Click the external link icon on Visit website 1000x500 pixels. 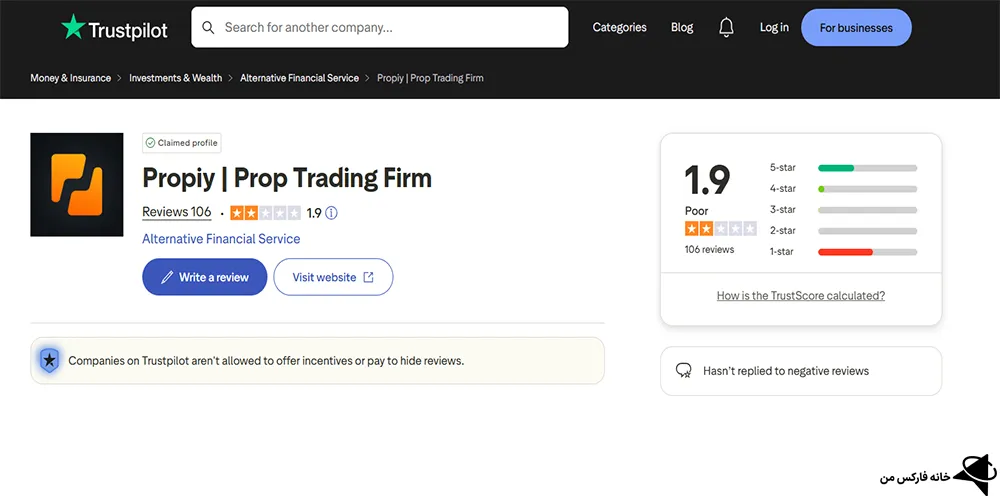368,277
